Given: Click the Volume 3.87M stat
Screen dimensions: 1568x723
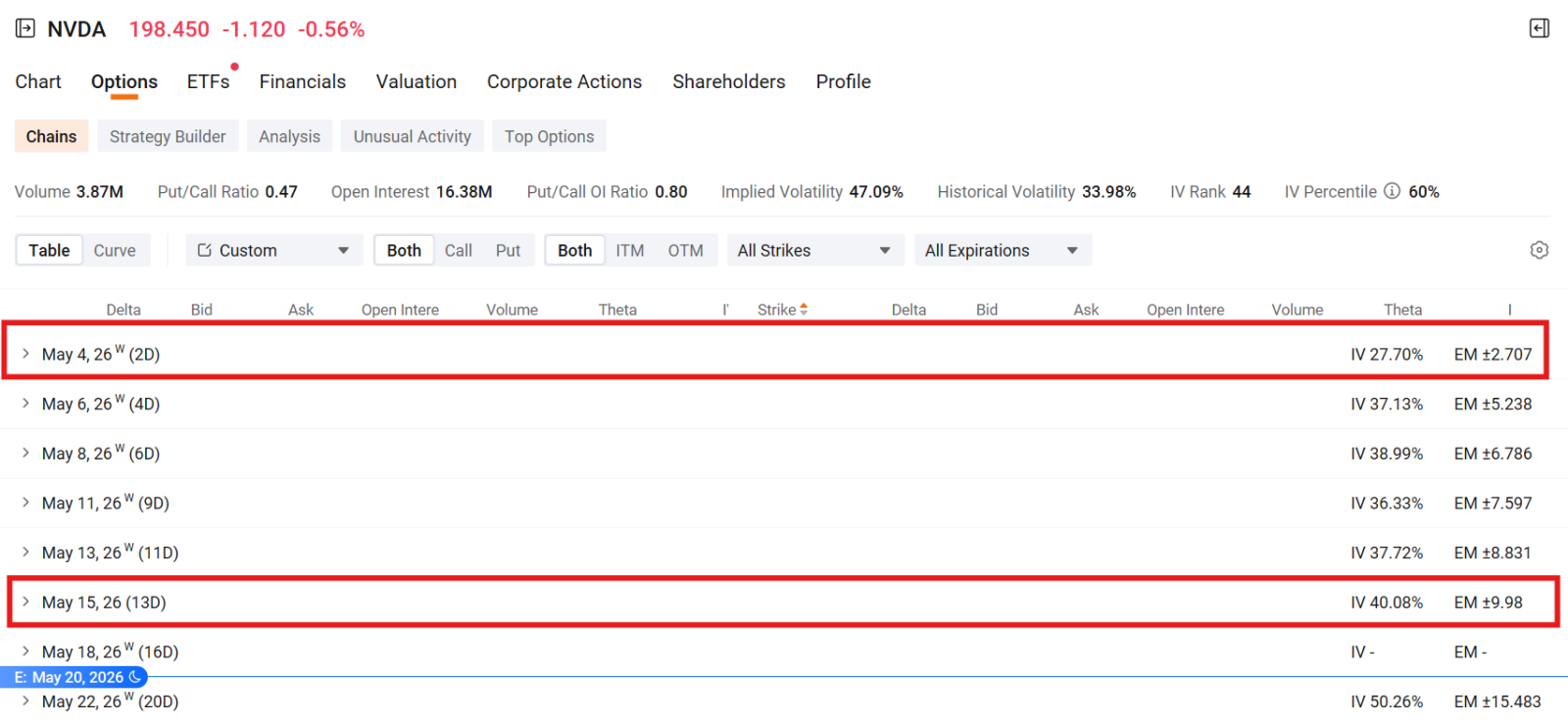Looking at the screenshot, I should [x=69, y=191].
